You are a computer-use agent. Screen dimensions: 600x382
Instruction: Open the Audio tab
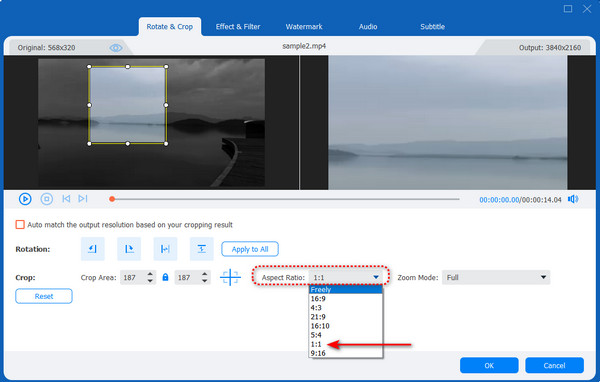point(368,27)
